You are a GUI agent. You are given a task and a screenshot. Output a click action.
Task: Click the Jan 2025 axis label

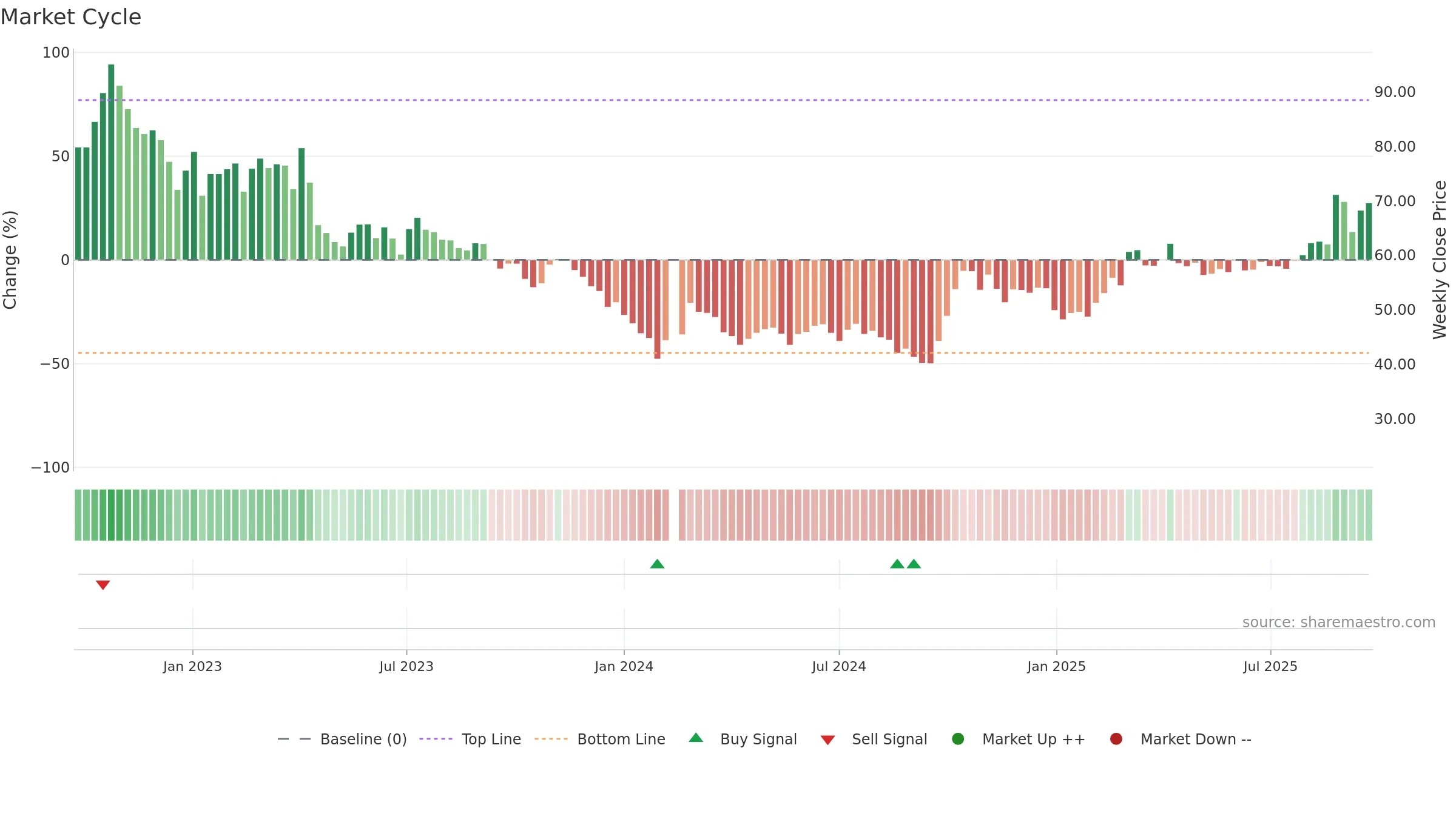1056,667
